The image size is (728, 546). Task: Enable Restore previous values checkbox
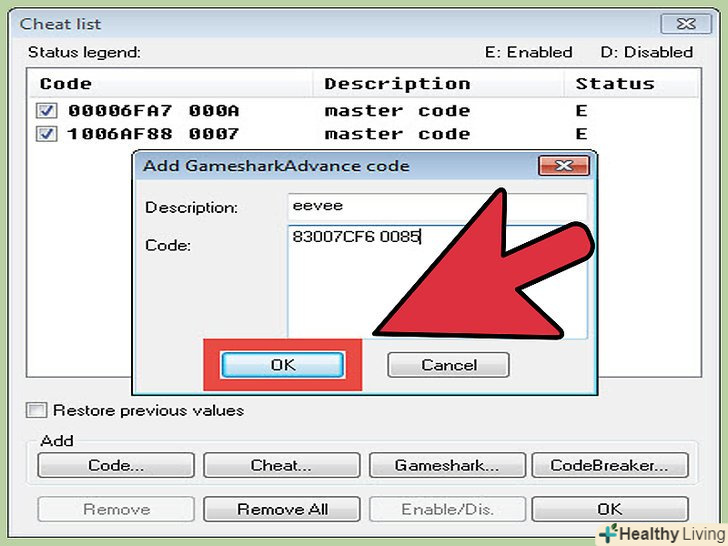[36, 410]
